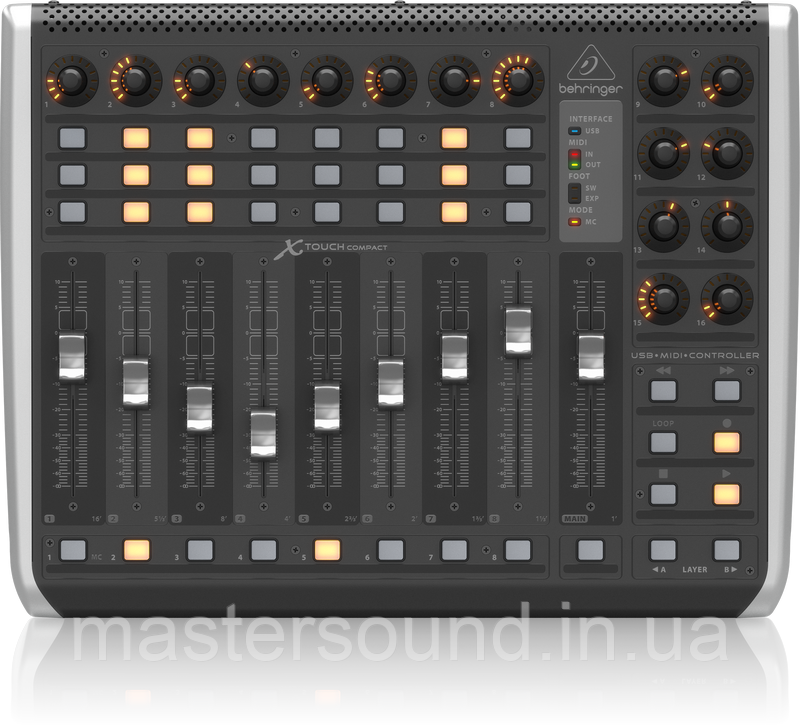Toggle lit top-row button under knob 3
The height and width of the screenshot is (726, 800).
[199, 138]
